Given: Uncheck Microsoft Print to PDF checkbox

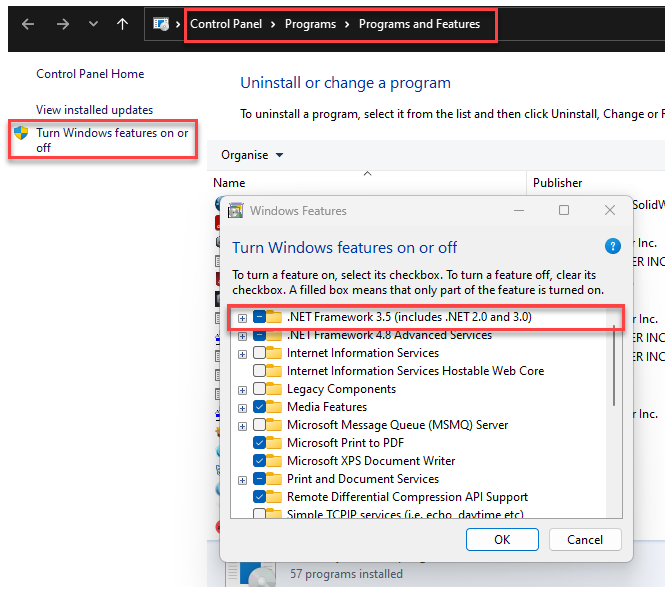Looking at the screenshot, I should click(x=259, y=443).
